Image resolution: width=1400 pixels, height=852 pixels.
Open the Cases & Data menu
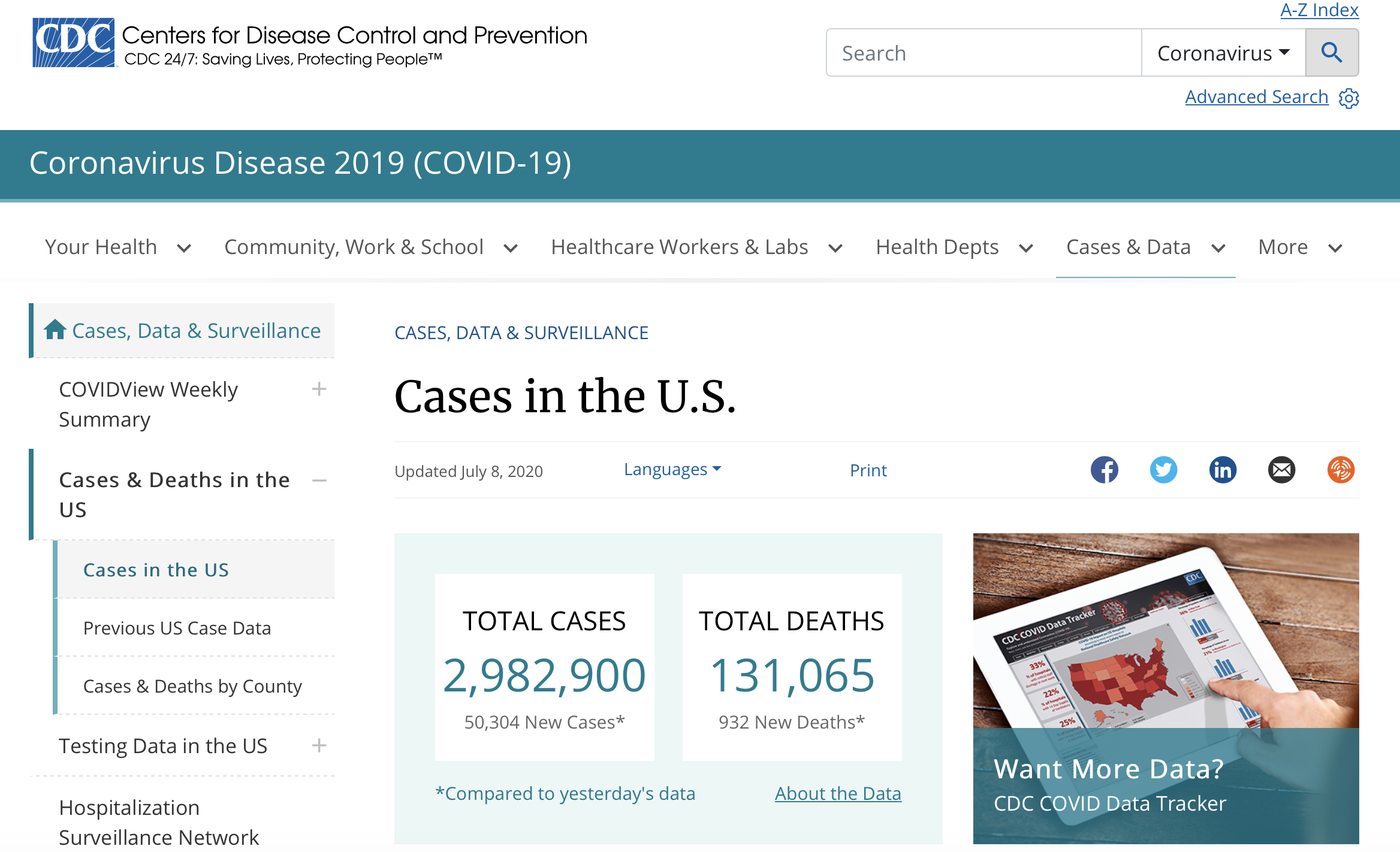coord(1145,247)
